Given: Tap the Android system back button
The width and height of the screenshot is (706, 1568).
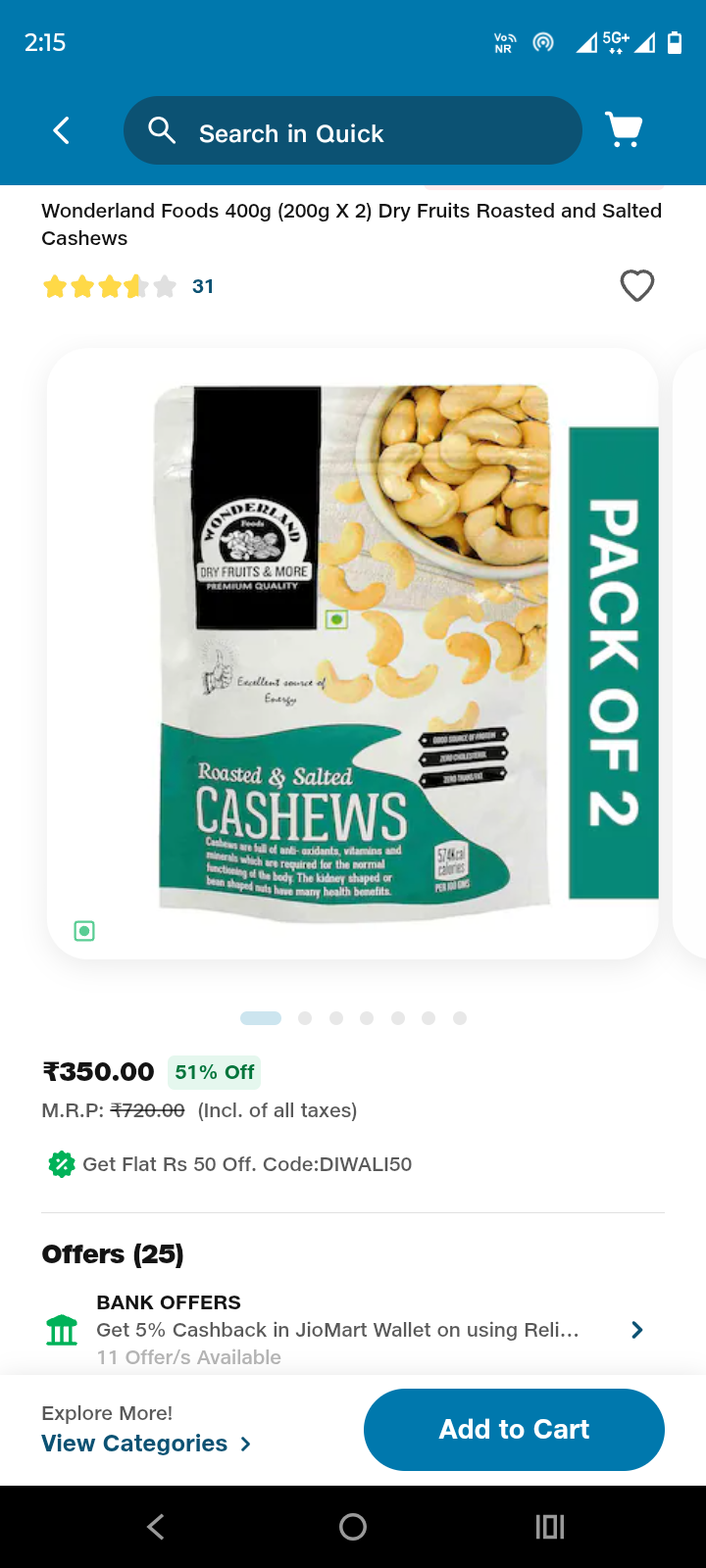Looking at the screenshot, I should (155, 1527).
